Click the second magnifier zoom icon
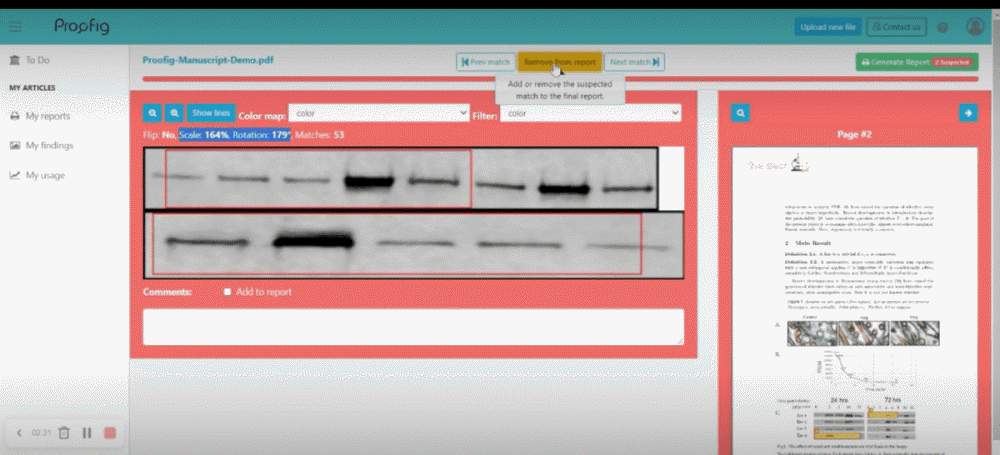Screen dimensions: 1000x455 (174, 114)
